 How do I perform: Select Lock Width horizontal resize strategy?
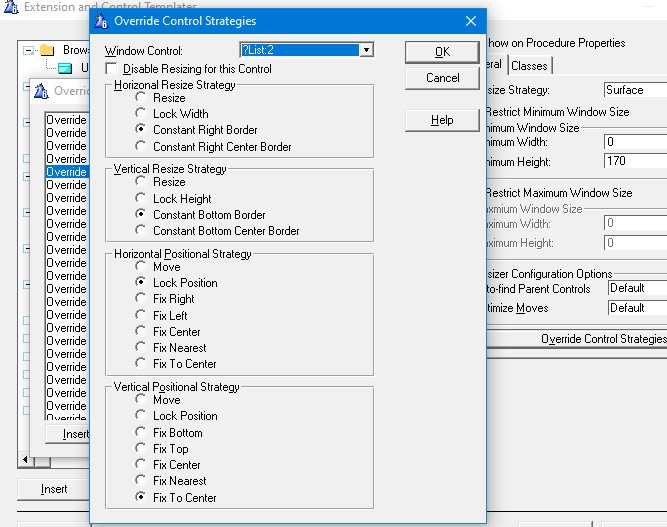tap(141, 114)
